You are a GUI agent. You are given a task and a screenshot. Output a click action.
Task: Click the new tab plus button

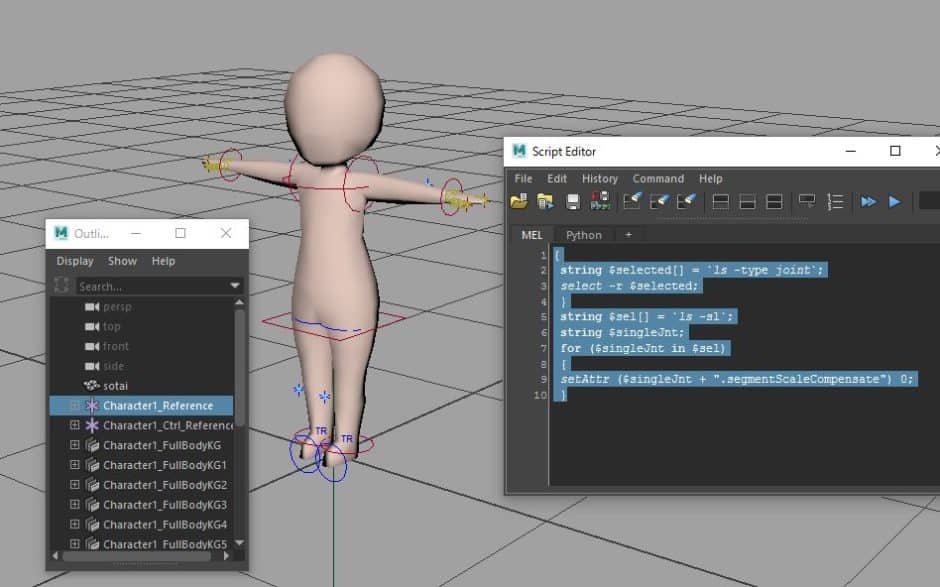(627, 234)
